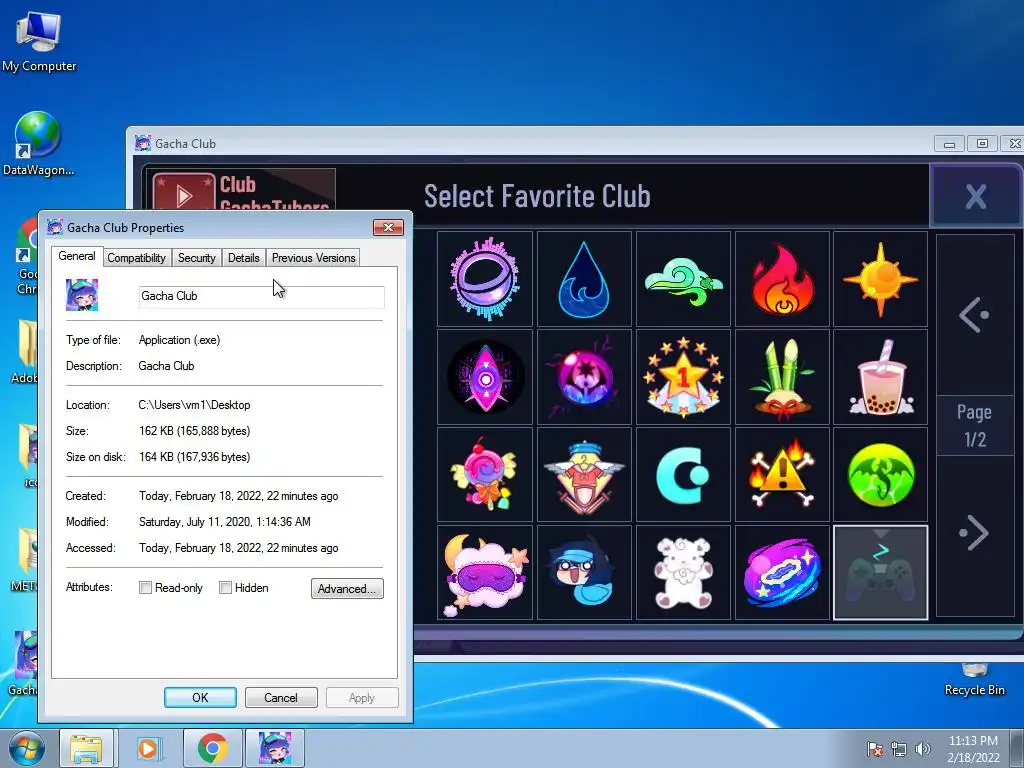Screen dimensions: 1024x768
Task: Cancel the Gacha Club Properties dialog
Action: tap(281, 697)
